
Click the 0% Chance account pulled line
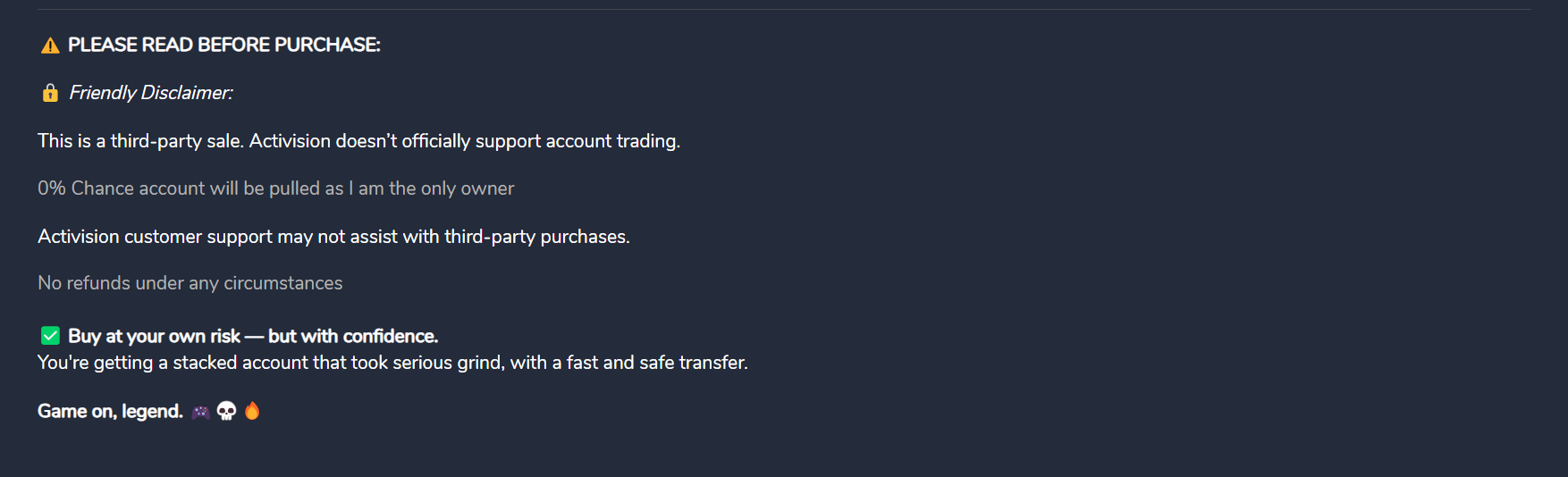pos(275,188)
